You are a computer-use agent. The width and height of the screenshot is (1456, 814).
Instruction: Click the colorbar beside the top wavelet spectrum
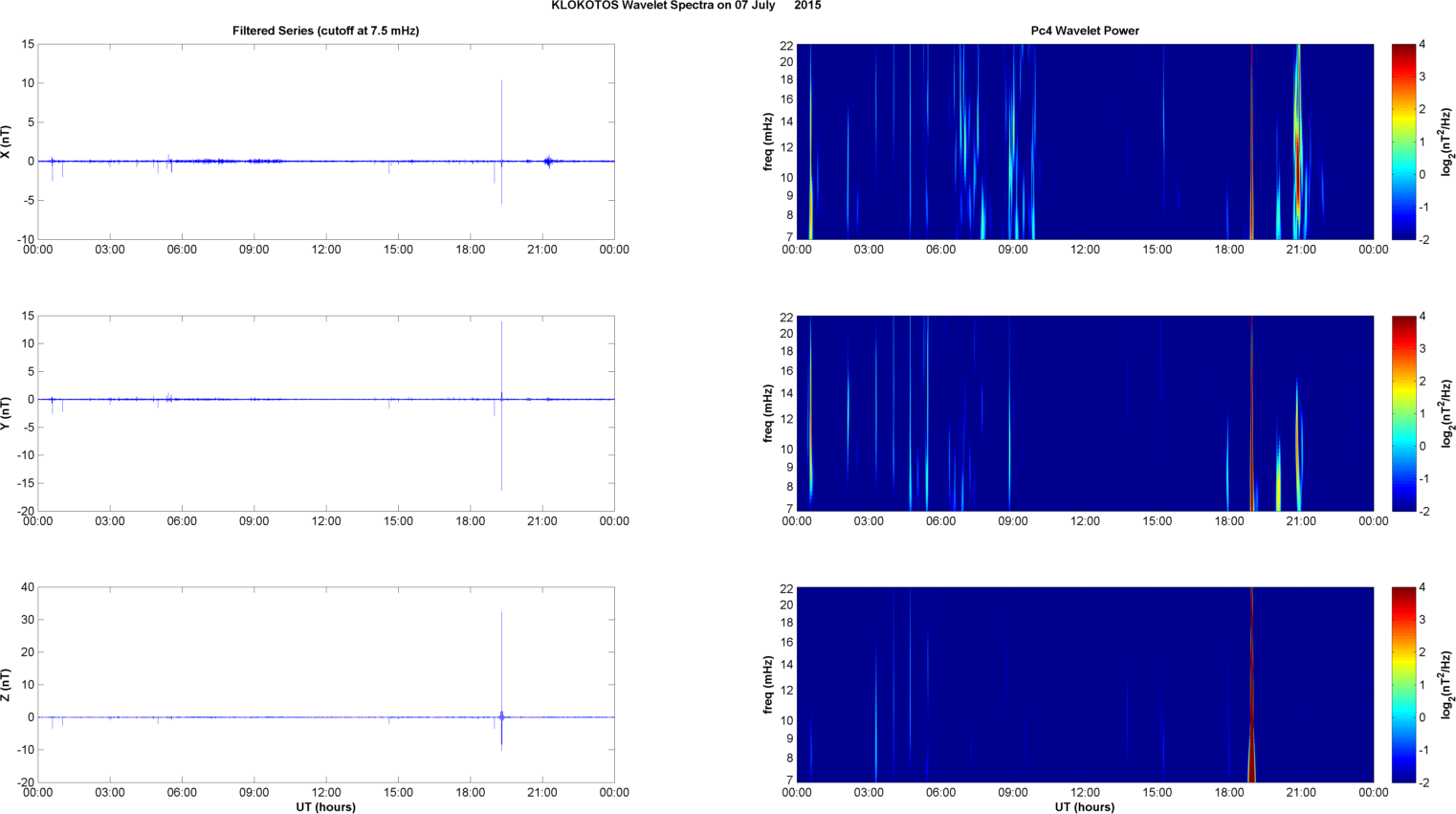pyautogui.click(x=1402, y=142)
